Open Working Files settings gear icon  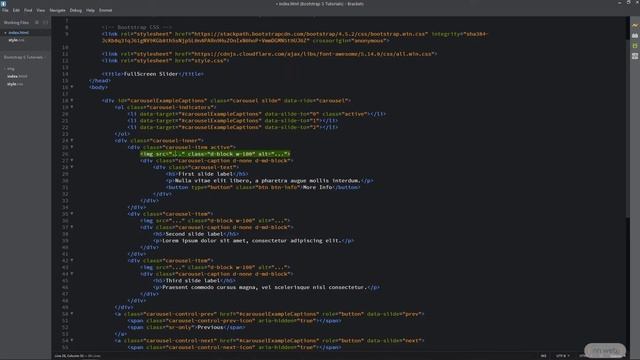pos(37,22)
